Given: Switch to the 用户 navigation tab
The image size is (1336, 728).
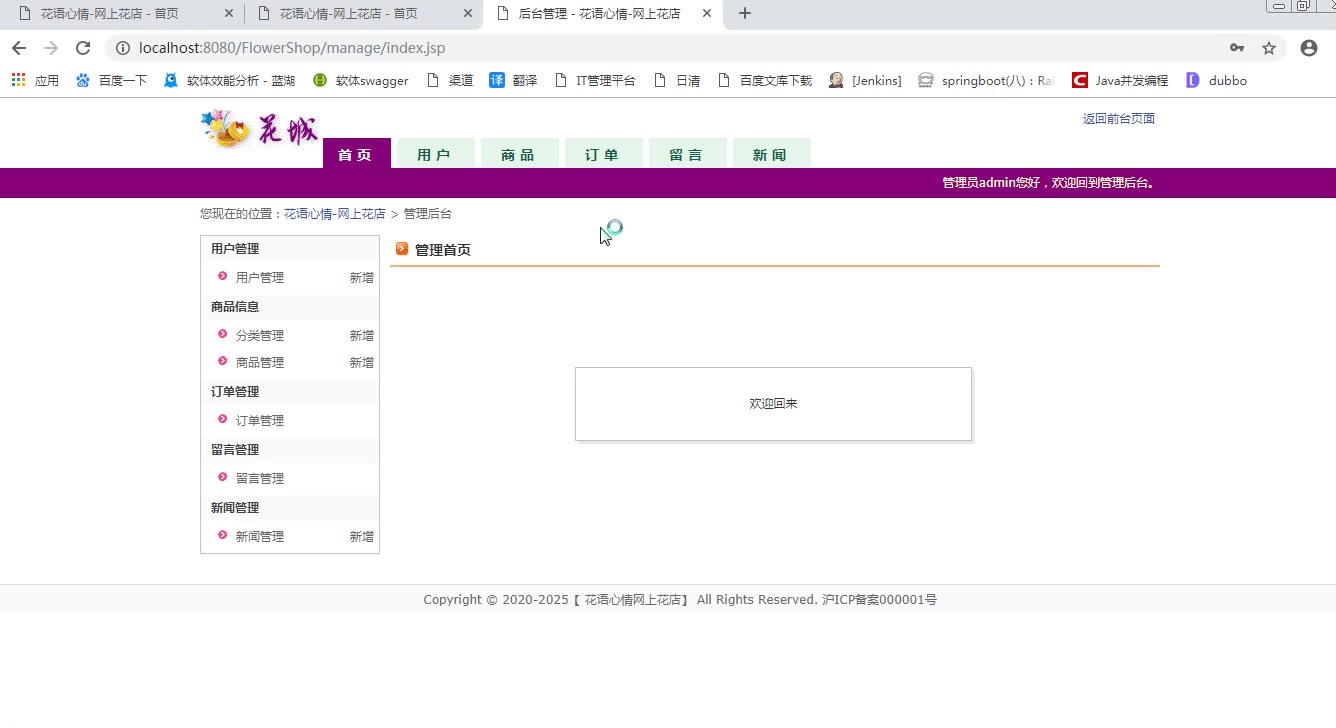Looking at the screenshot, I should (x=434, y=154).
